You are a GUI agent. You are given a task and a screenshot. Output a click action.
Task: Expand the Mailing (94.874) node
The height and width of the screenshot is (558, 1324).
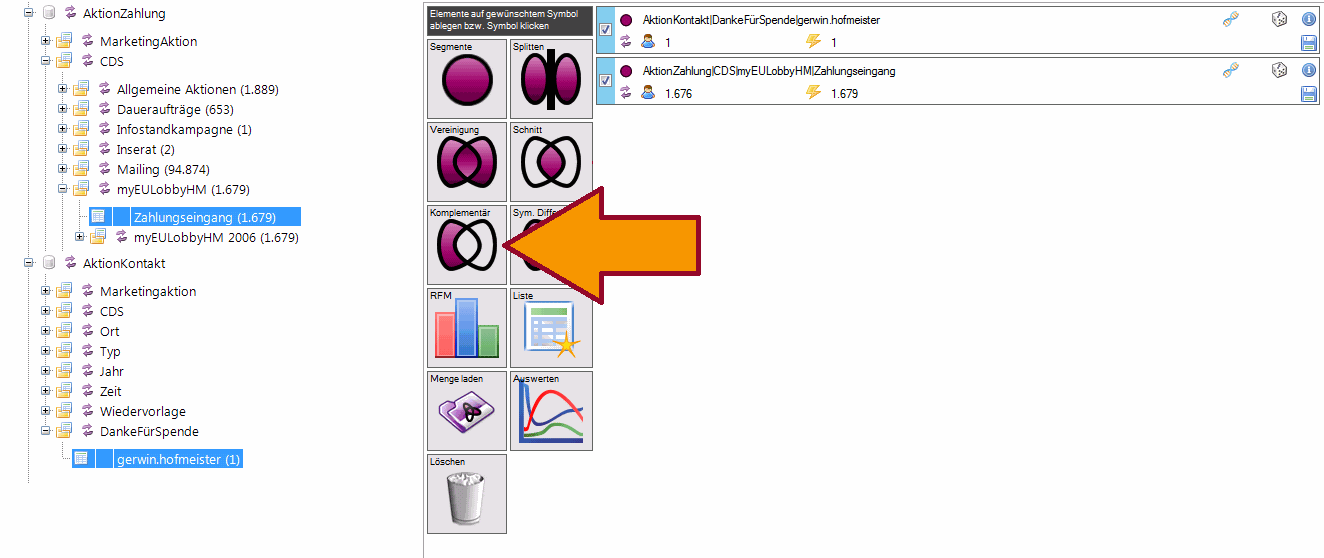tap(63, 169)
